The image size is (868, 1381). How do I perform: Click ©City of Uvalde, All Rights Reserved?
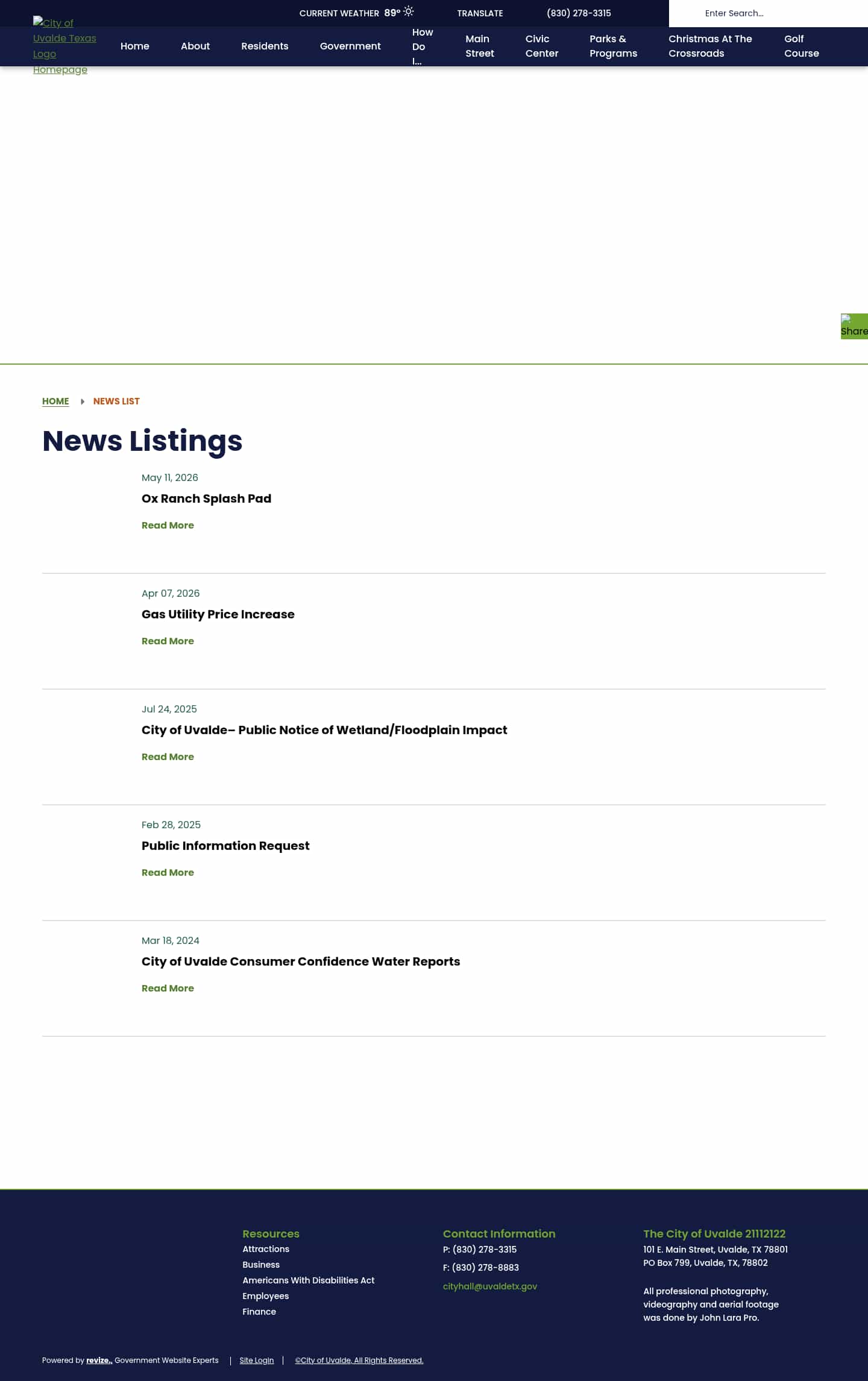tap(359, 1361)
